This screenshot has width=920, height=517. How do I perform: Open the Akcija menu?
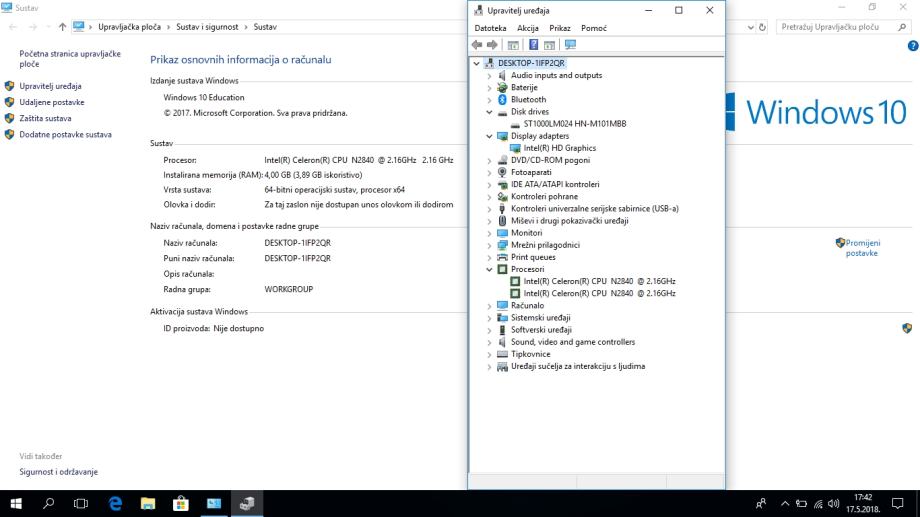528,28
